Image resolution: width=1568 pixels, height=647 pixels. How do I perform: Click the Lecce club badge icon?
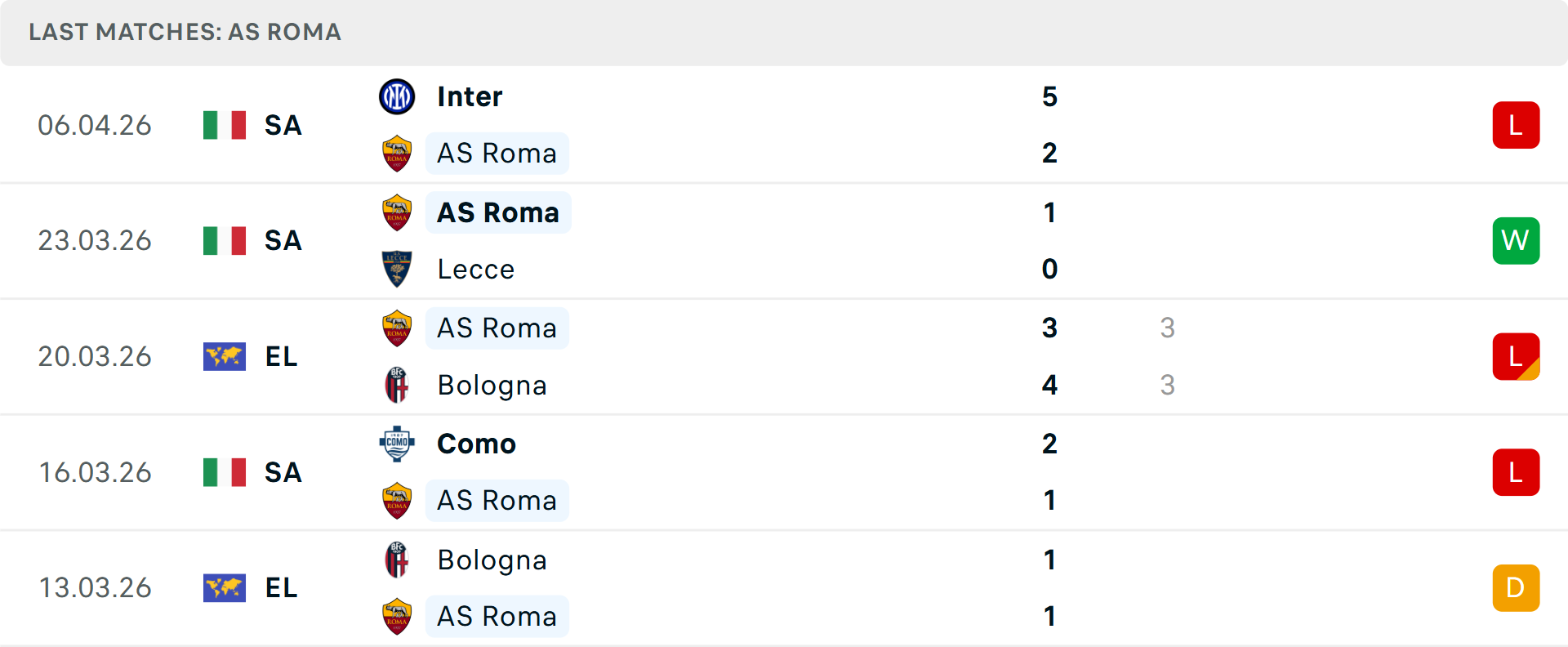click(397, 269)
